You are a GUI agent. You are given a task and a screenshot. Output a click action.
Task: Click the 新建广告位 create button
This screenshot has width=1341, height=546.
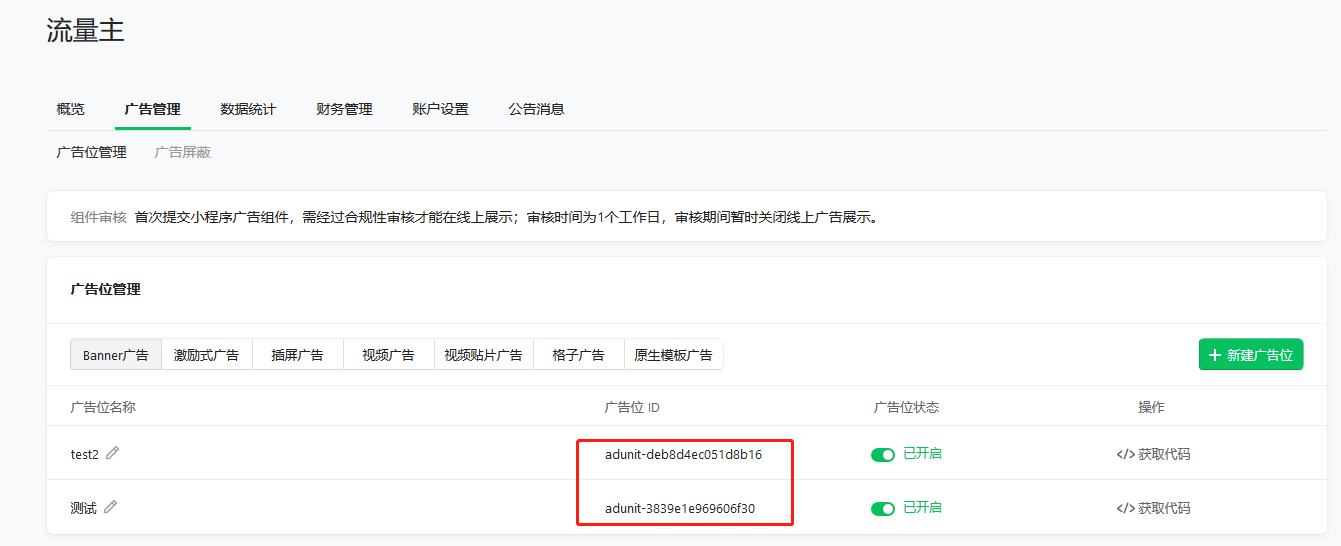click(x=1250, y=355)
